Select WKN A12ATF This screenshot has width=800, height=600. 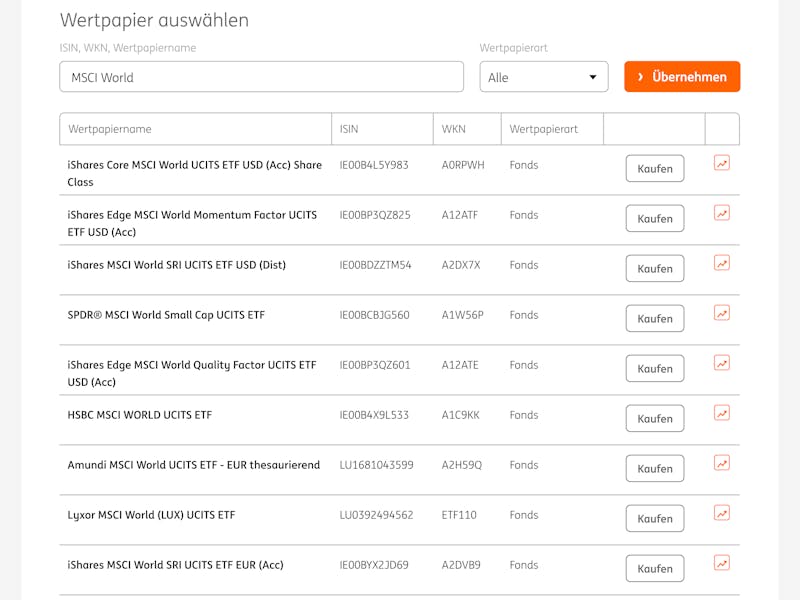pyautogui.click(x=460, y=215)
